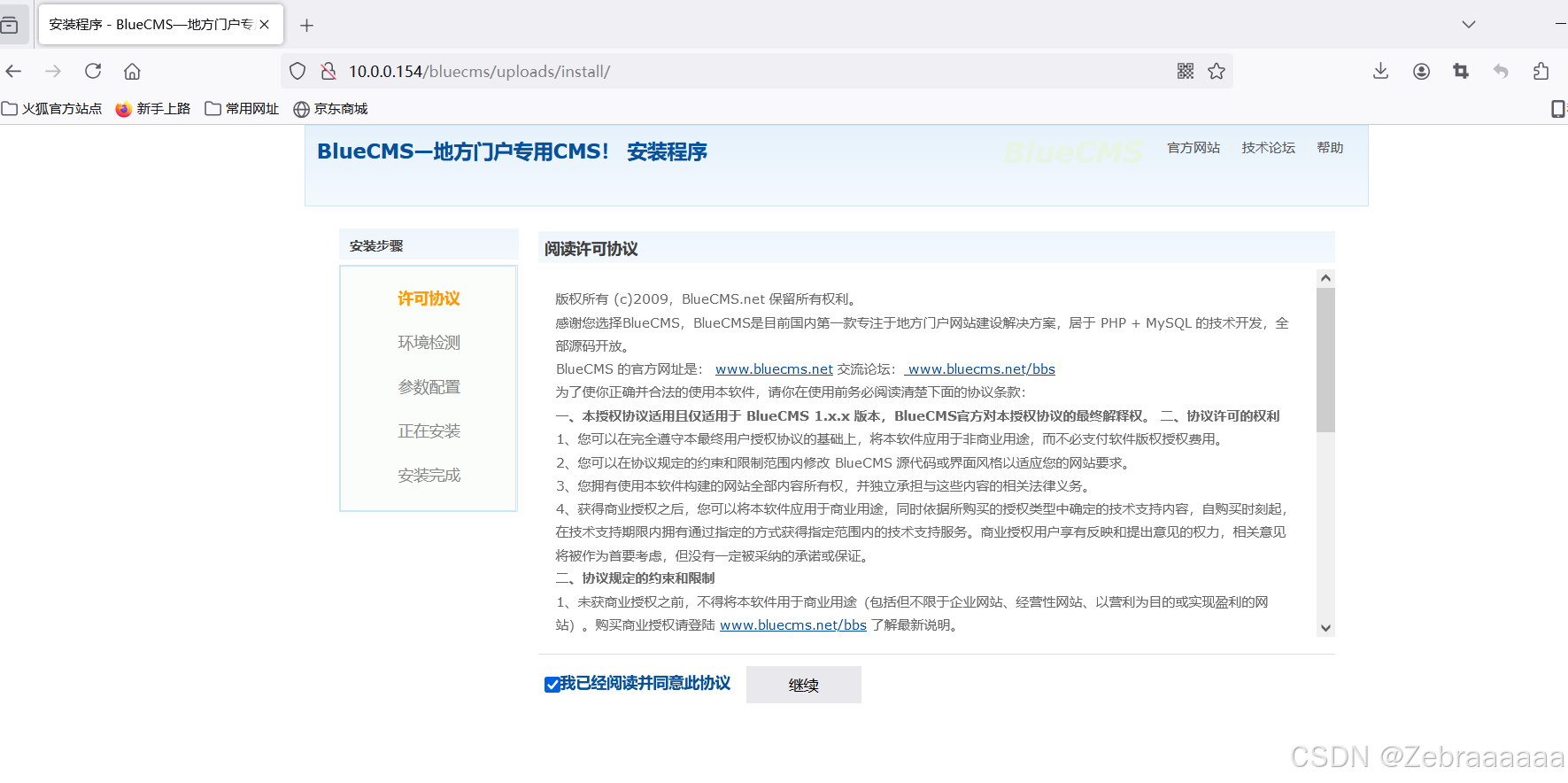The height and width of the screenshot is (783, 1568).
Task: Open the 帮助 header link
Action: (1330, 148)
